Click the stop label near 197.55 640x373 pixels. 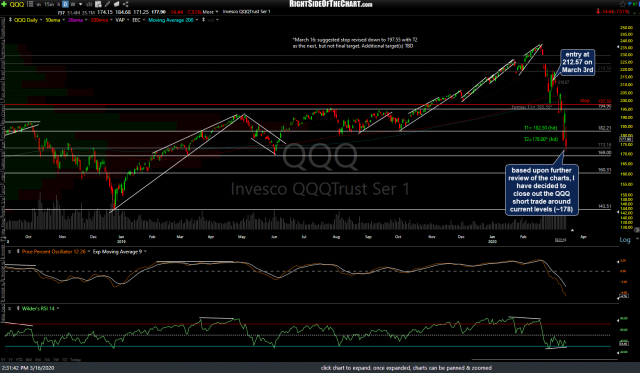585,100
